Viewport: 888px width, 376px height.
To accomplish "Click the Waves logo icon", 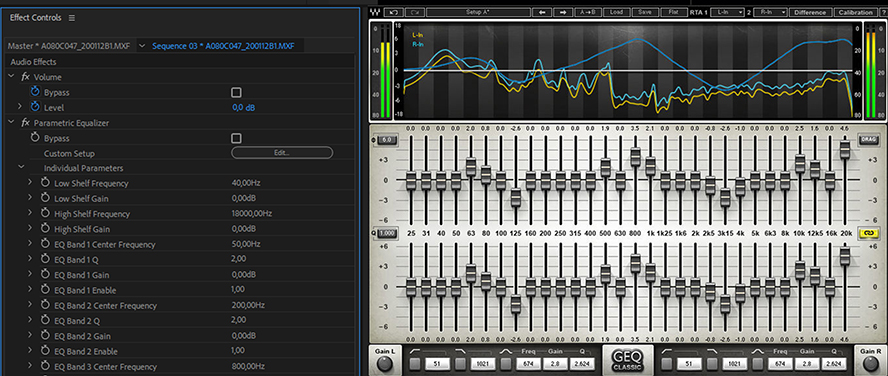I will 374,12.
